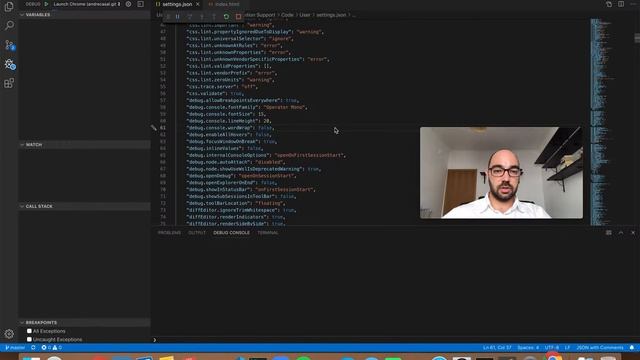Collapse the CALL STACK section
640x360 pixels.
point(84,207)
